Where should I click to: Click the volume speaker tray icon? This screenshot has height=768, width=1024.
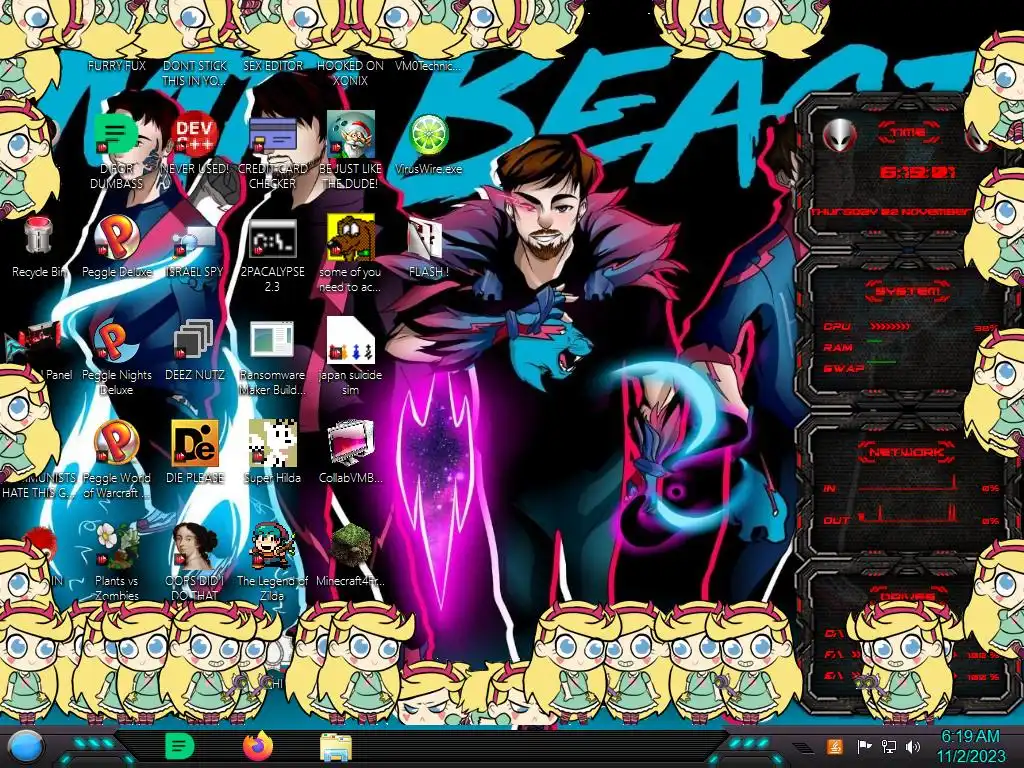coord(912,746)
